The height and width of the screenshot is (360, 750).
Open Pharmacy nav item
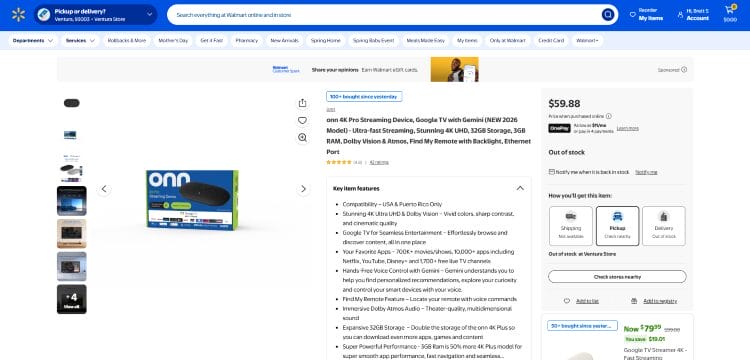[x=247, y=41]
